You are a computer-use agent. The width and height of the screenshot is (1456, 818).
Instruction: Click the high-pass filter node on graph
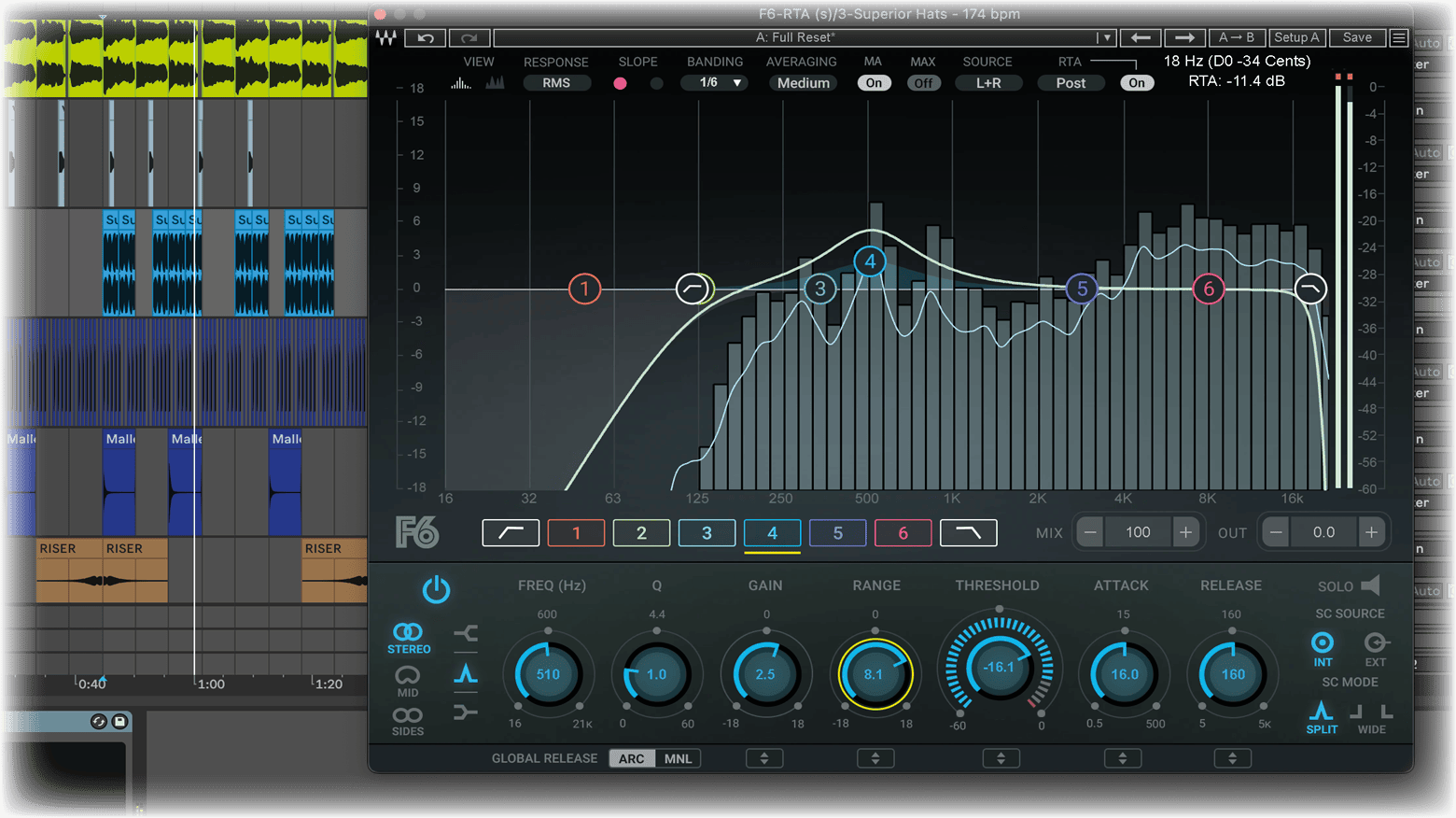[x=693, y=289]
